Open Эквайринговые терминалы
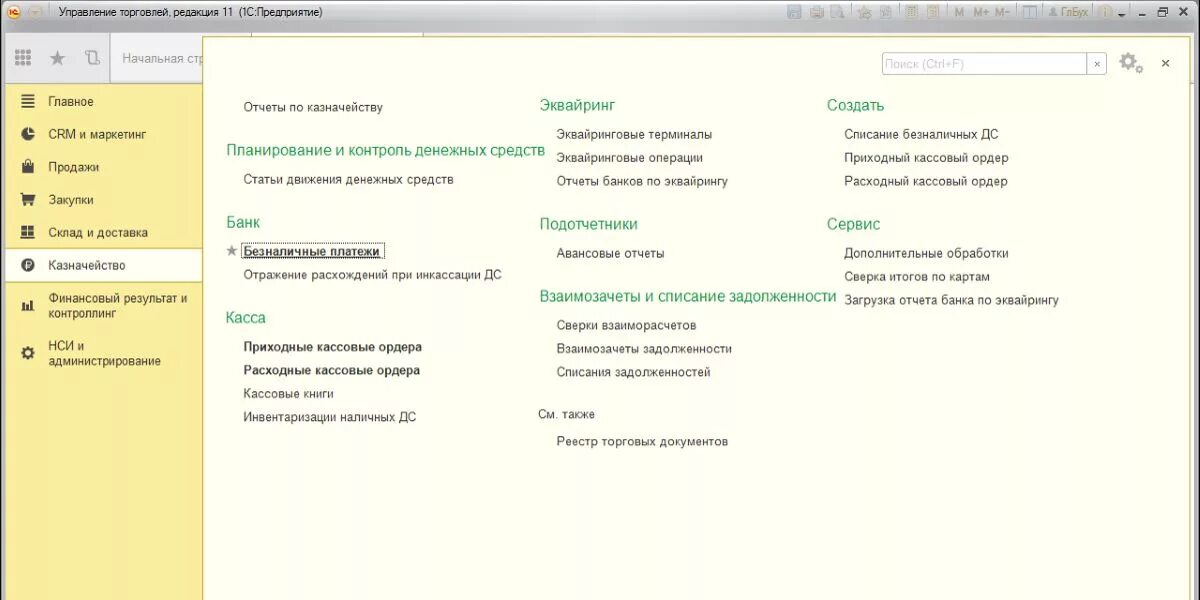1200x600 pixels. pos(634,134)
